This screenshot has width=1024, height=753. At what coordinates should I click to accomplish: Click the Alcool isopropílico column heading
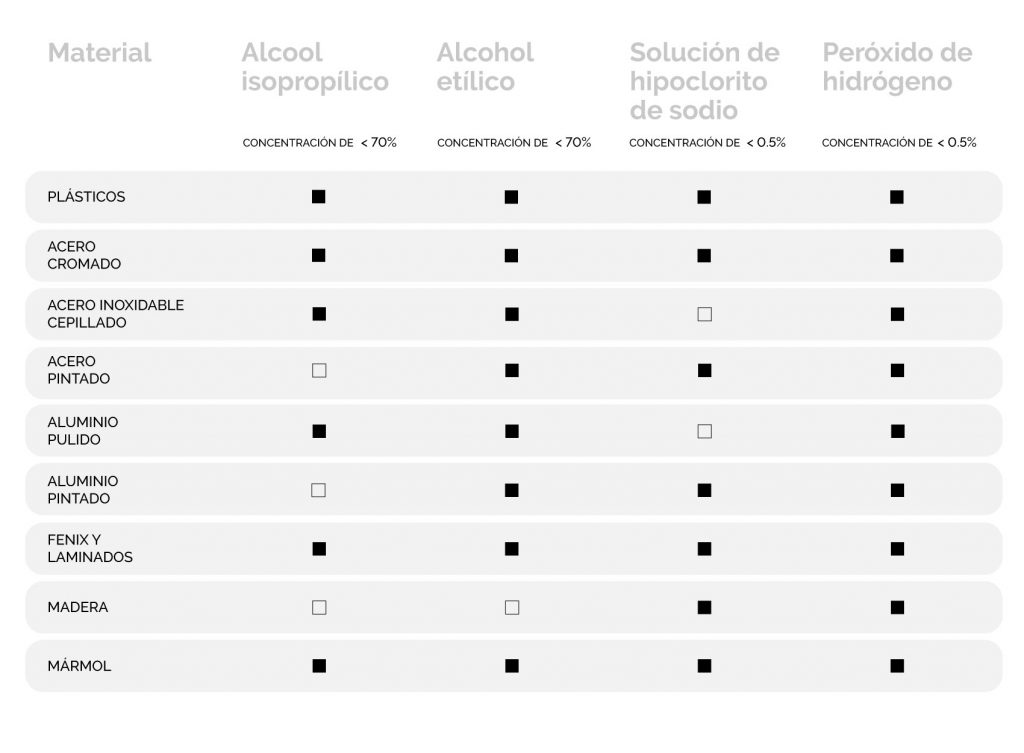[x=314, y=67]
